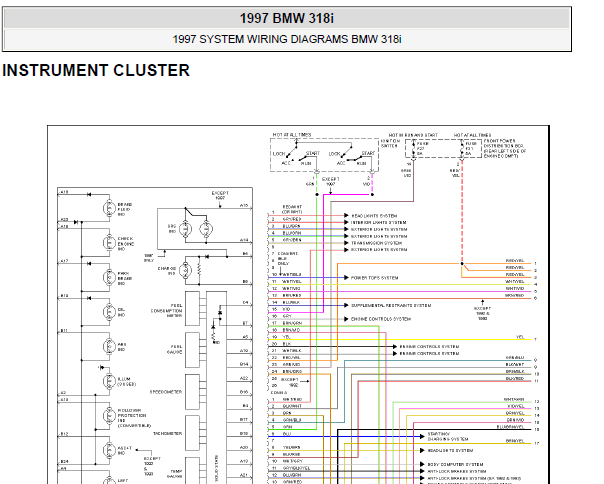Click the 'FUEL GAUGE' label
Viewport: 604px width, 484px height.
(x=174, y=350)
